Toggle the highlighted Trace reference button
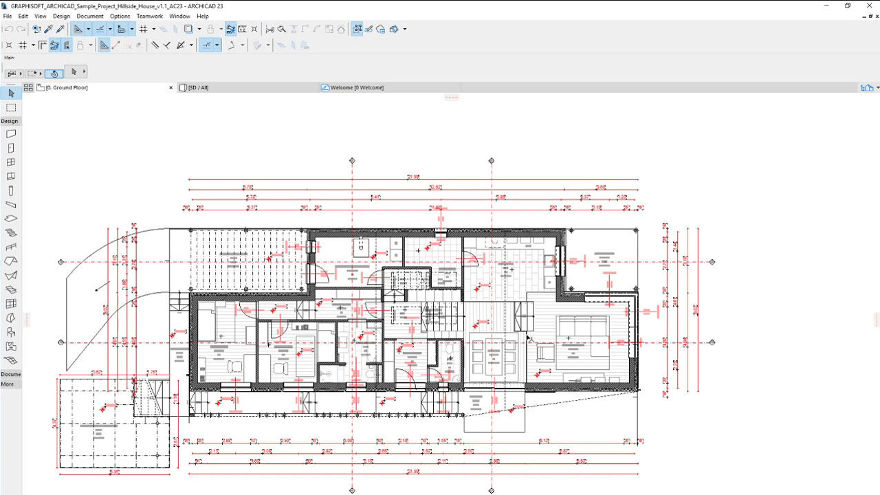The width and height of the screenshot is (880, 495). point(231,30)
